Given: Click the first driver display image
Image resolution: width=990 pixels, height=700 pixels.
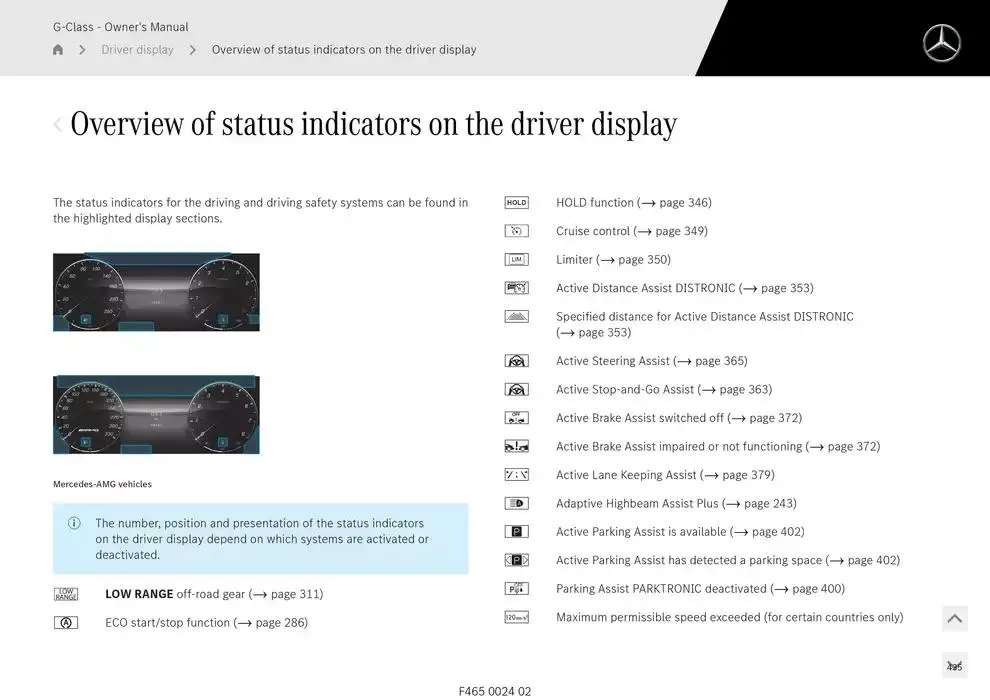Looking at the screenshot, I should click(x=156, y=292).
